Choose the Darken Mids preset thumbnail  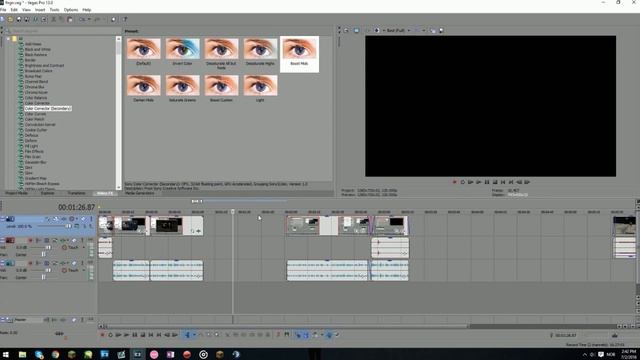[144, 85]
